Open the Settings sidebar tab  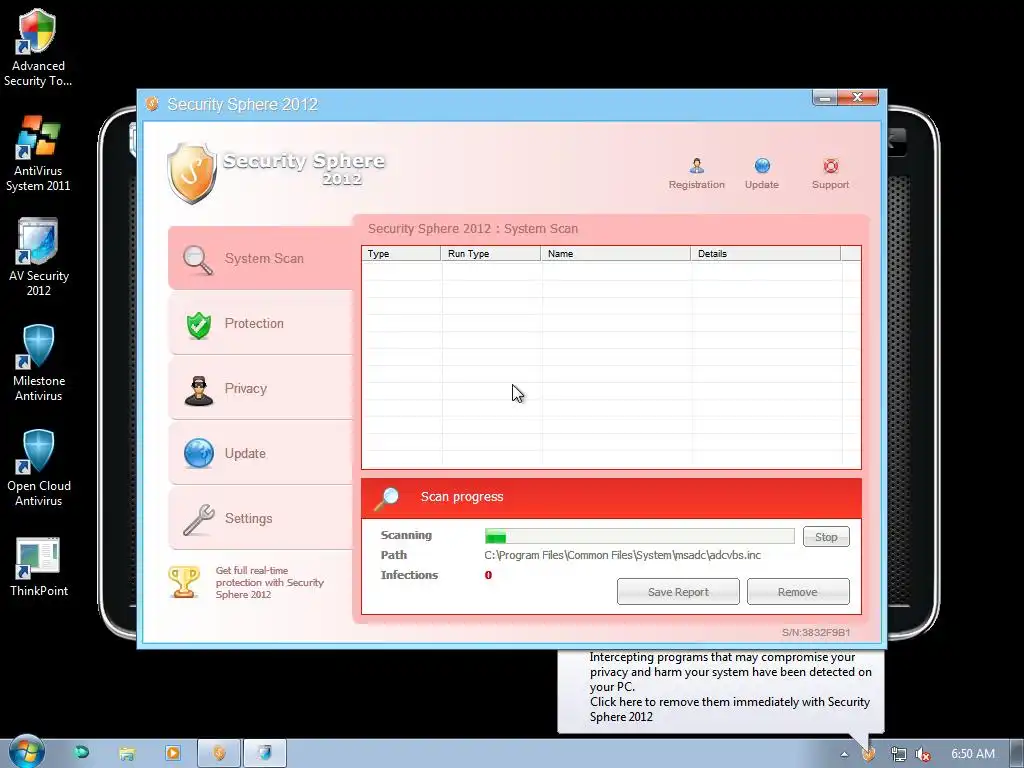(x=260, y=518)
